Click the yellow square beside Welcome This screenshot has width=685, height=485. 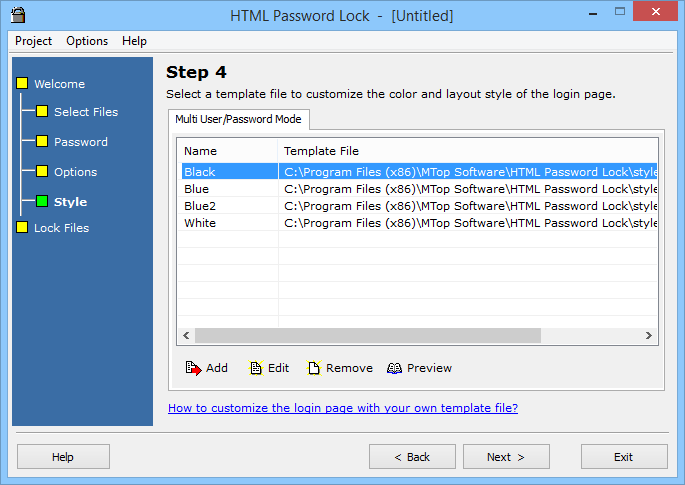[22, 83]
